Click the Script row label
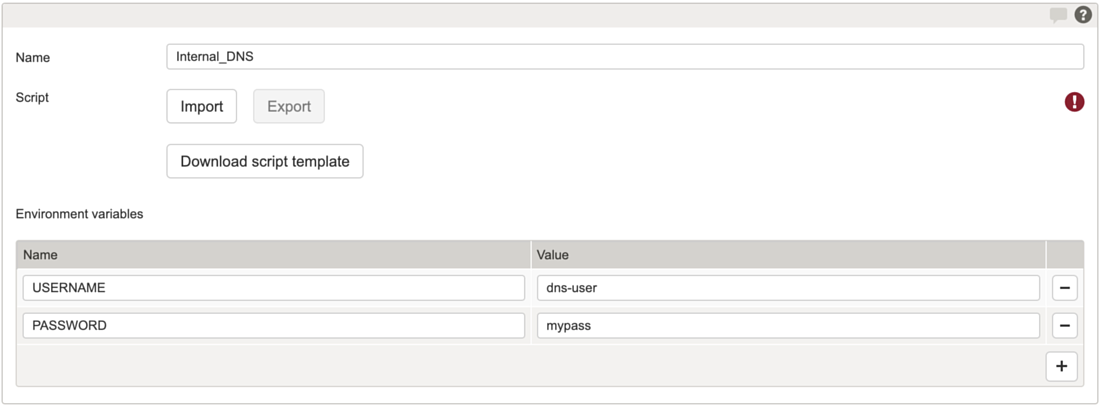 (32, 98)
